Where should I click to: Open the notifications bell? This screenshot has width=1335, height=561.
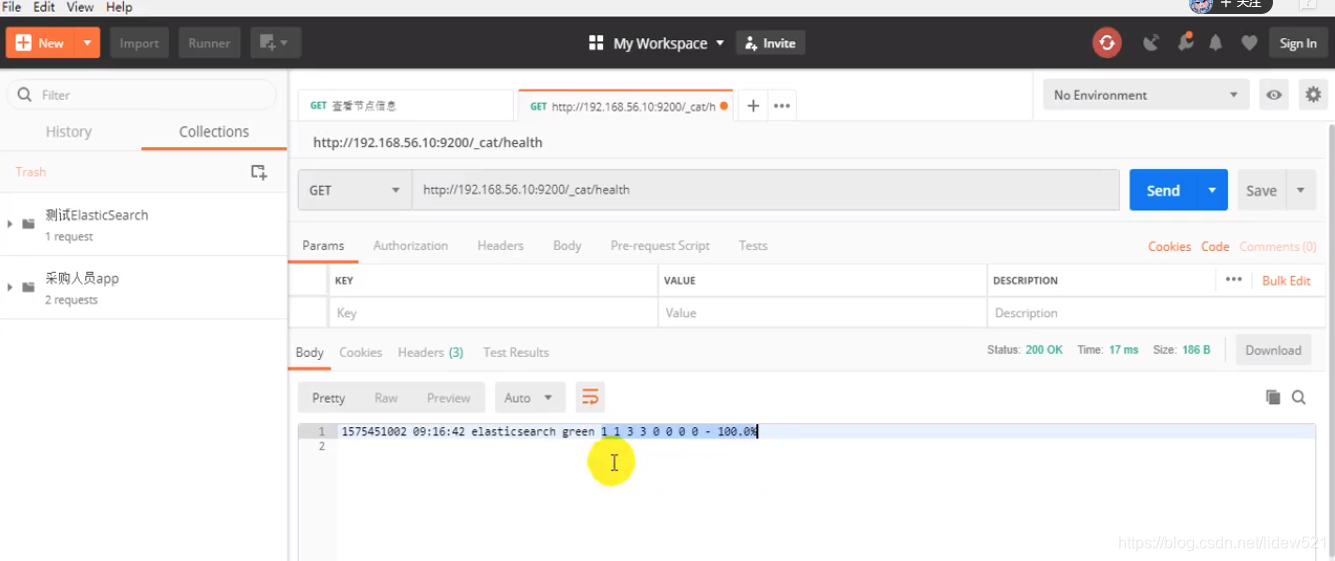point(1216,43)
